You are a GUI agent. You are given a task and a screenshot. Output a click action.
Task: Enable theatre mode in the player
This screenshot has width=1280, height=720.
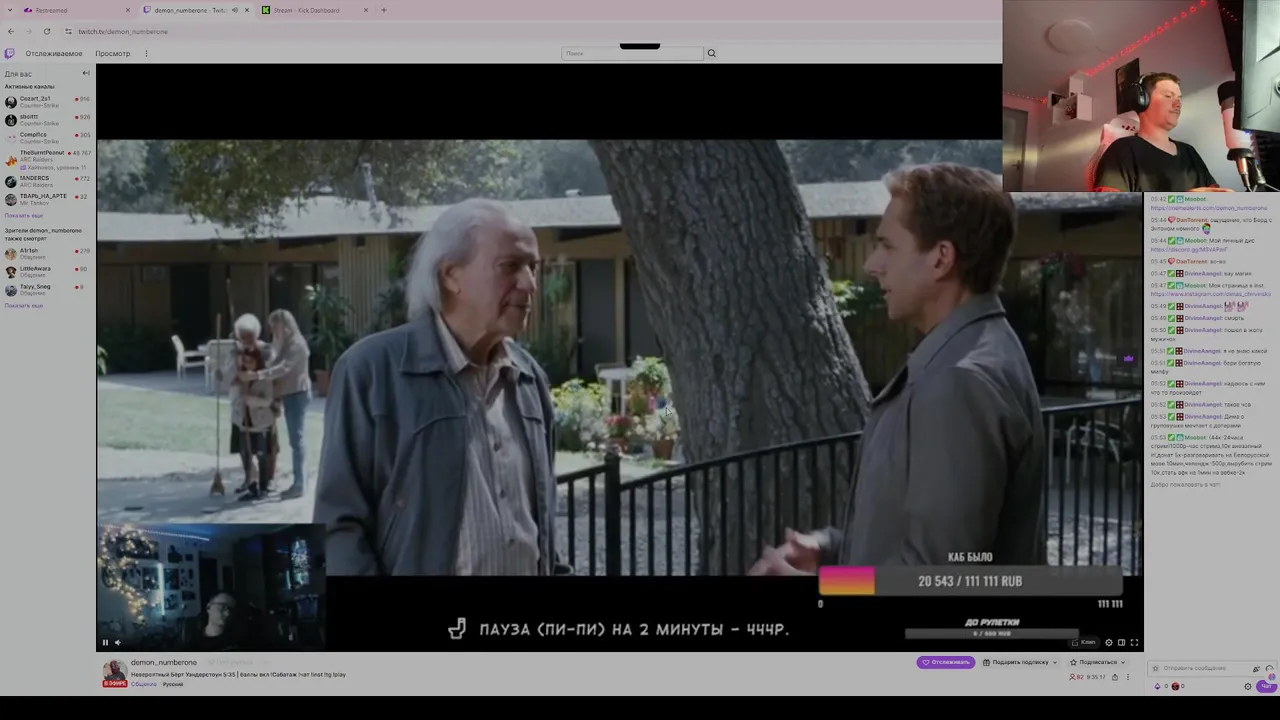click(x=1121, y=642)
